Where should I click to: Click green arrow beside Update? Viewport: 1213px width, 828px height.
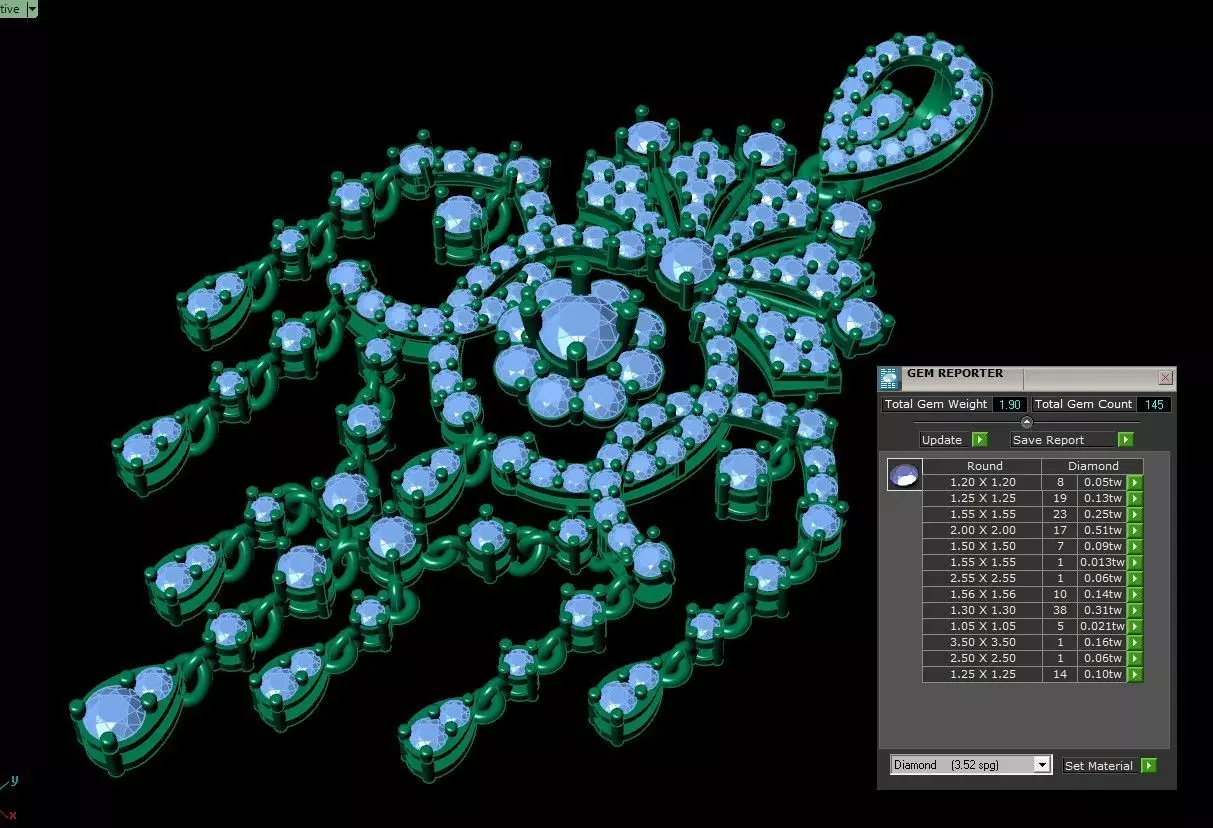[980, 440]
